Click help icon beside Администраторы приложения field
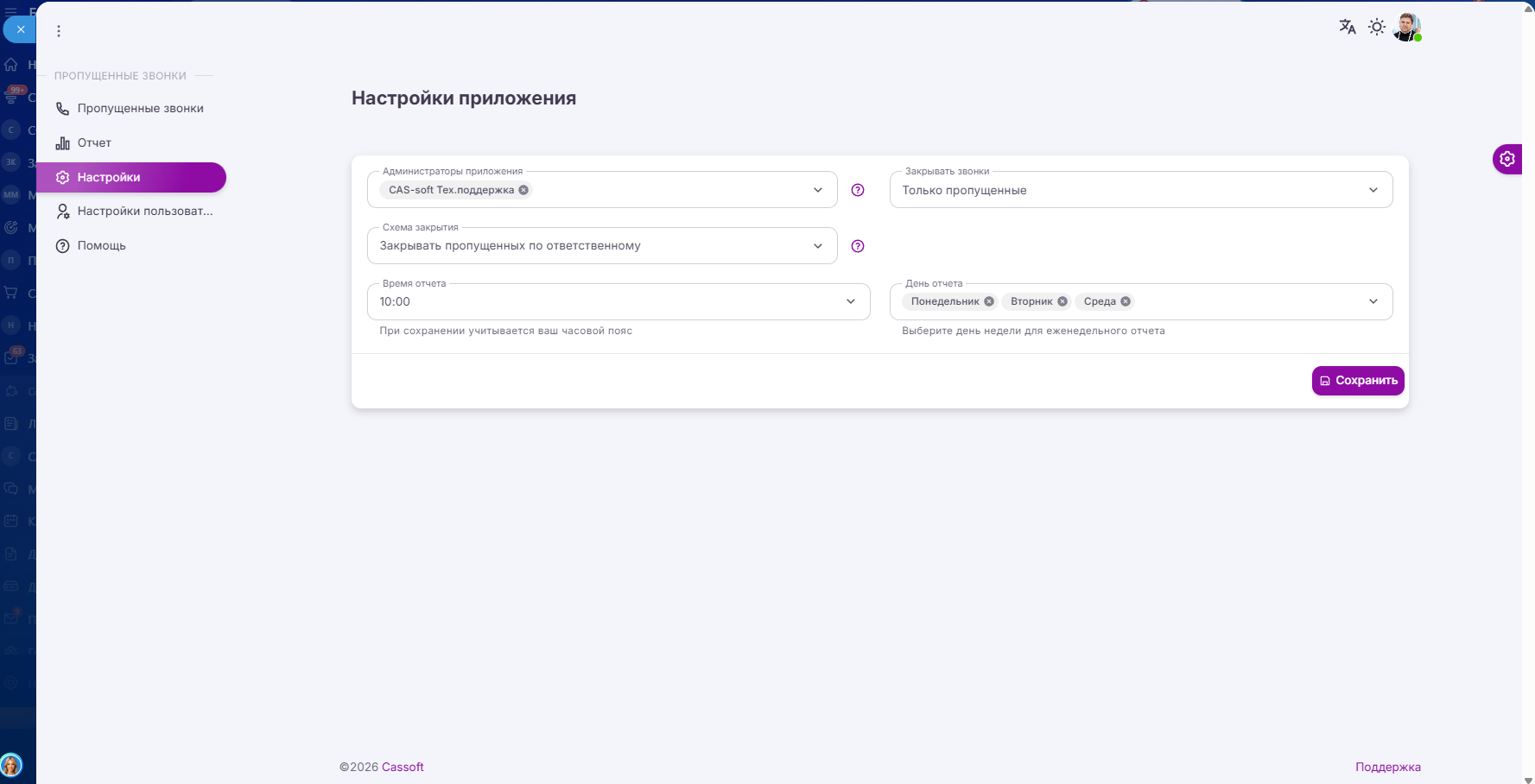Image resolution: width=1535 pixels, height=784 pixels. (858, 190)
